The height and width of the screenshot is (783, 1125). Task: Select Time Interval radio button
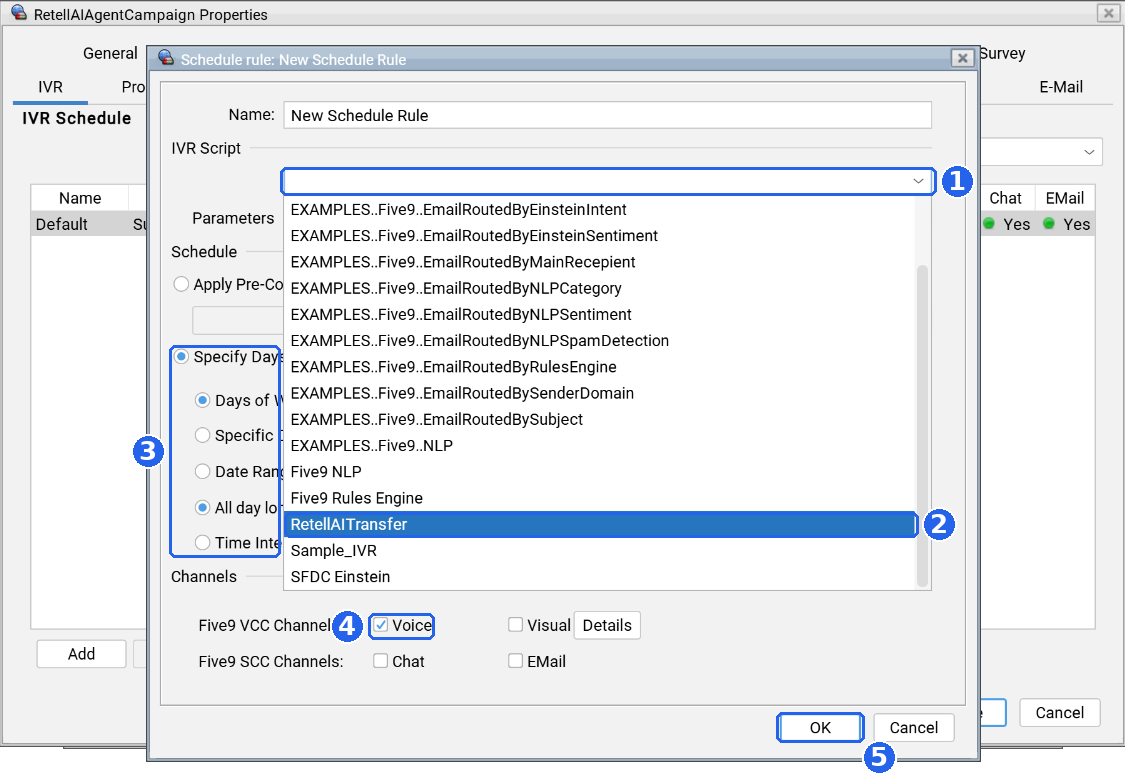pyautogui.click(x=203, y=543)
